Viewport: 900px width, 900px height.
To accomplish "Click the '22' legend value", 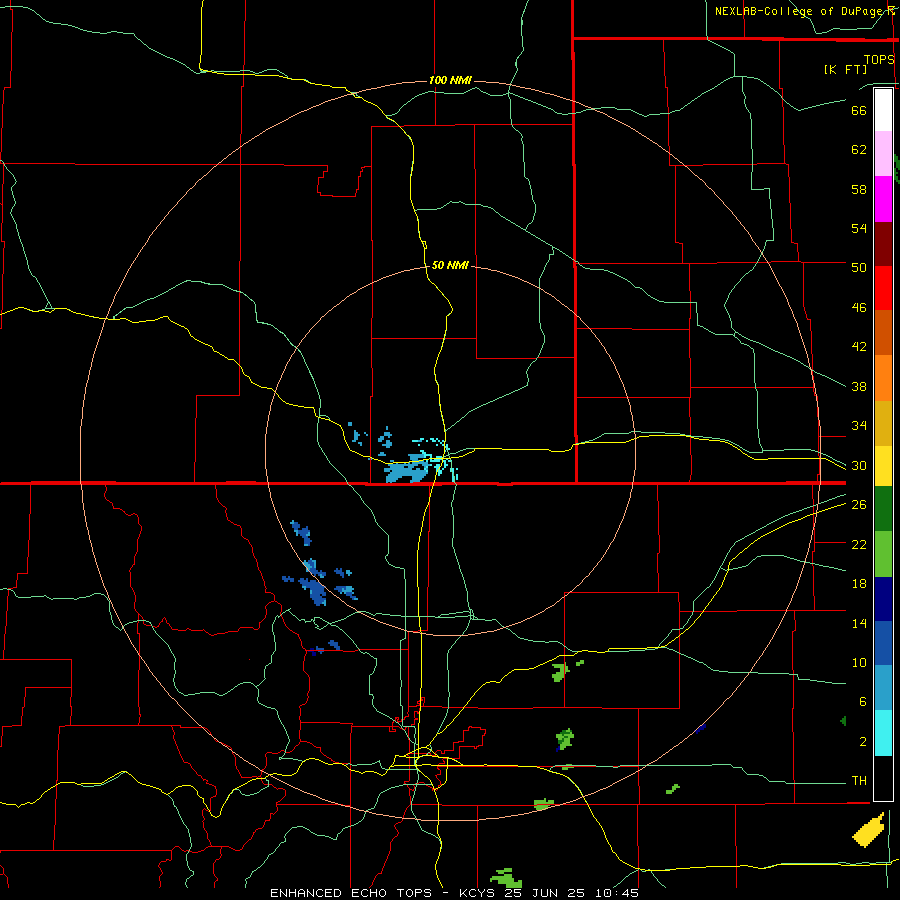I will 859,544.
